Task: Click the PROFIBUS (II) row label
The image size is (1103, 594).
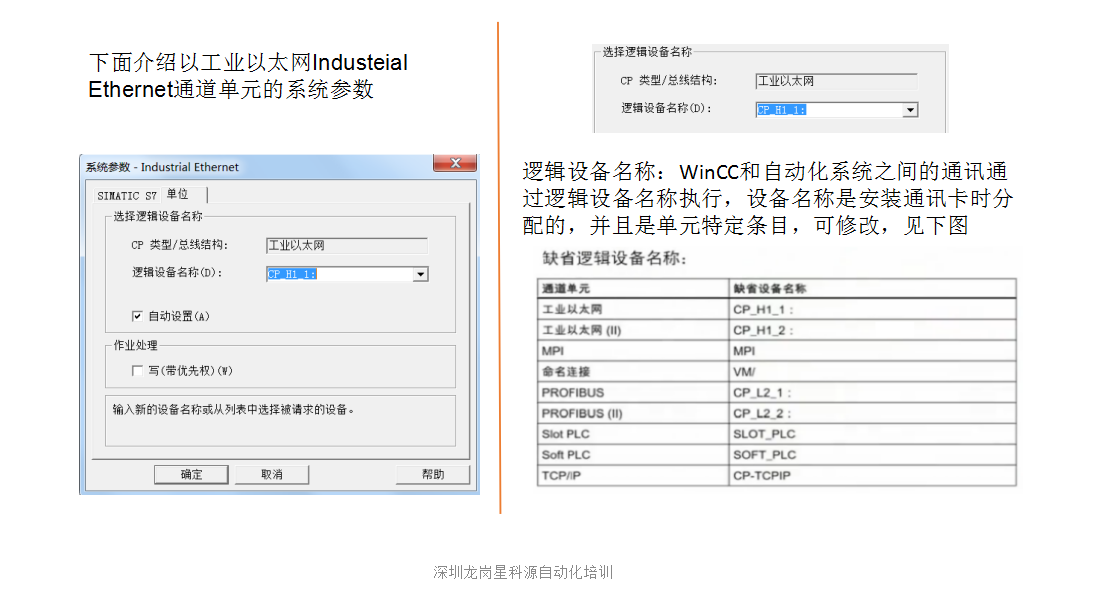Action: pos(581,413)
